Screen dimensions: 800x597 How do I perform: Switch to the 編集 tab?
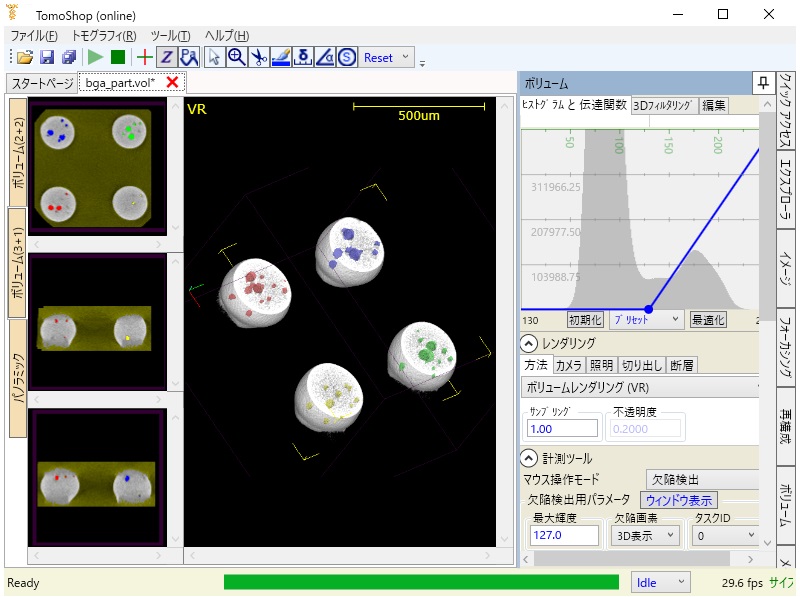pos(713,106)
